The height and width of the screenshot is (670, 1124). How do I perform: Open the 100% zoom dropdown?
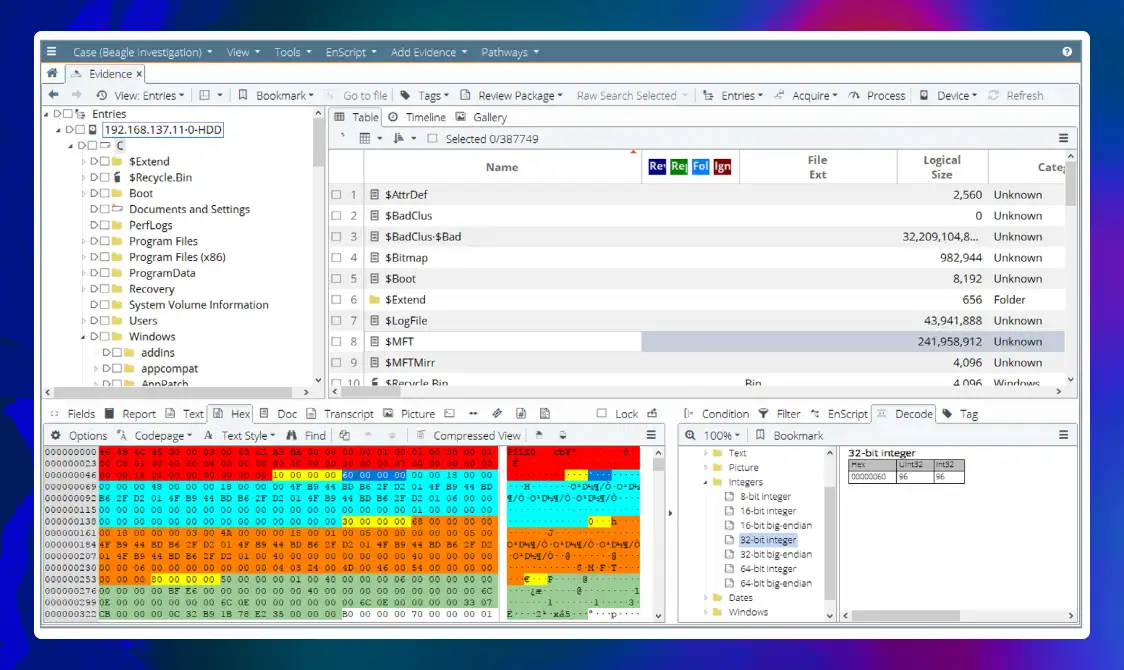coord(722,435)
